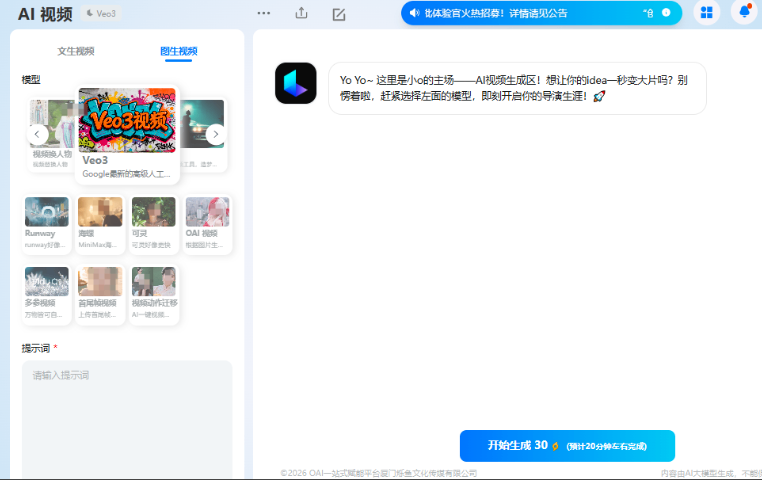Image resolution: width=762 pixels, height=480 pixels.
Task: Click the AI 视频 page title
Action: click(x=45, y=14)
